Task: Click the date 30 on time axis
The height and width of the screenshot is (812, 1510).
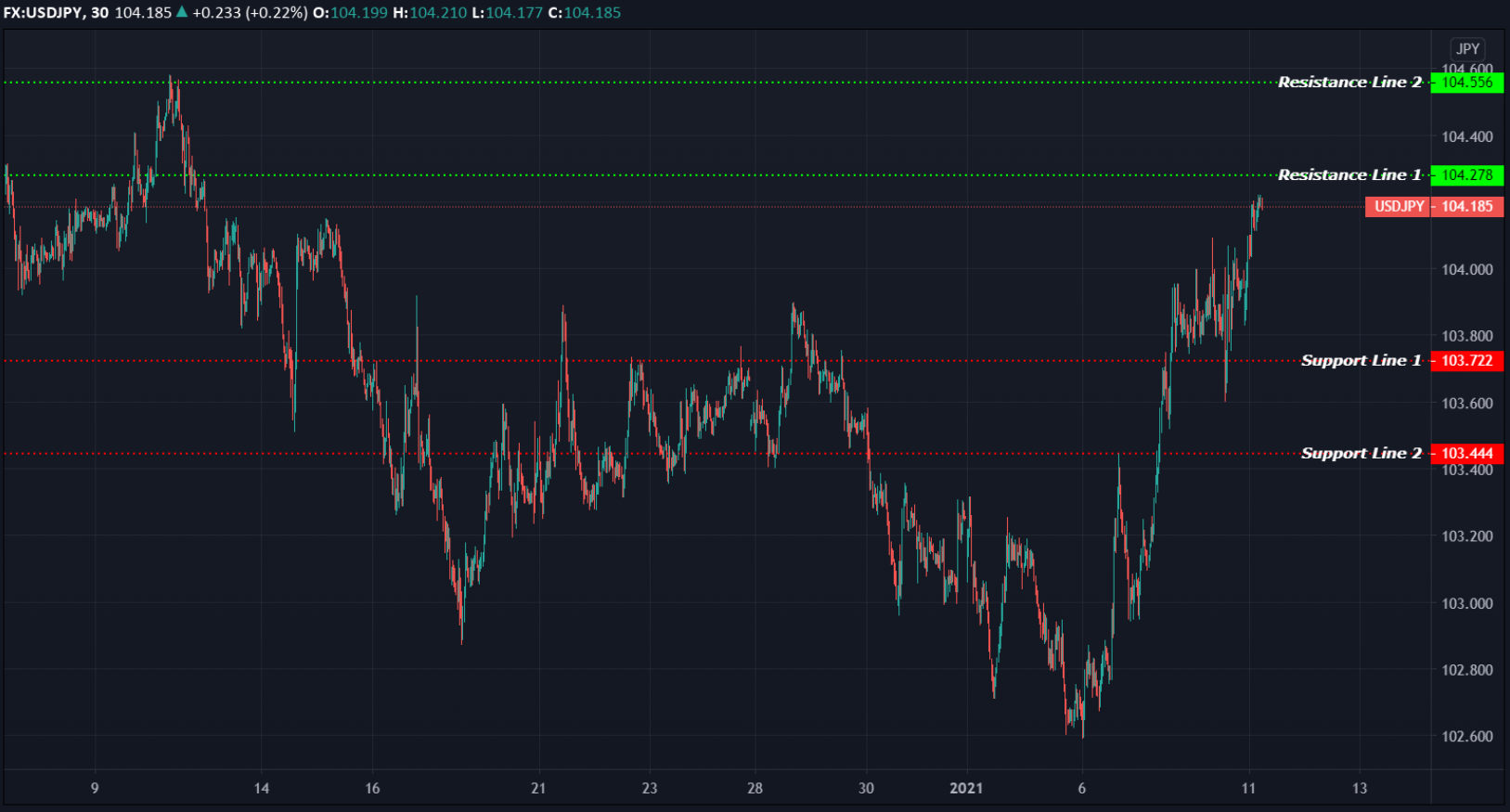Action: pos(866,788)
